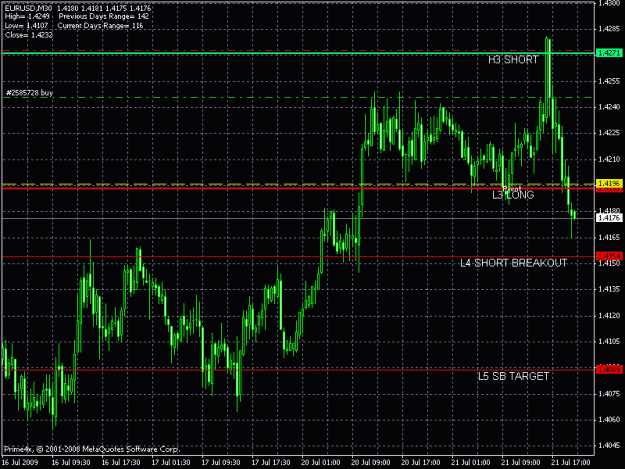Click the yellow 1.4196 pivot price tag
The height and width of the screenshot is (469, 625).
click(609, 183)
